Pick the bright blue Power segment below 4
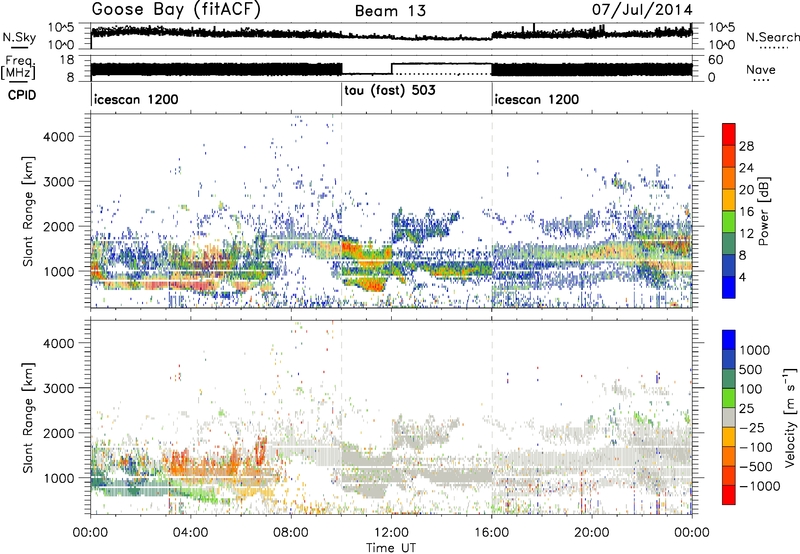Viewport: 800px width, 554px height. 729,287
